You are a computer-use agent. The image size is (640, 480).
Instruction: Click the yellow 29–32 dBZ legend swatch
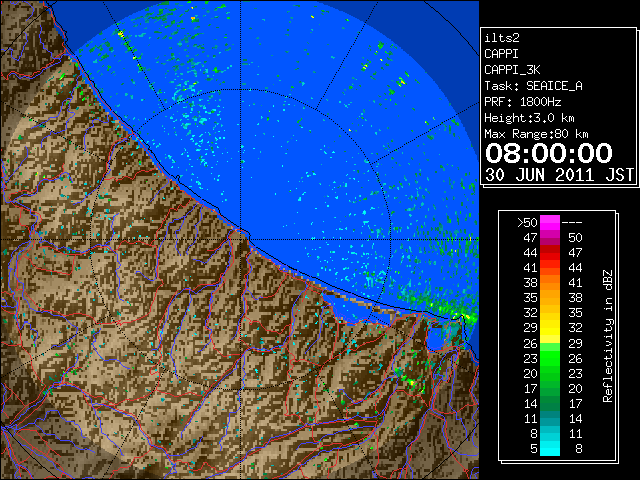click(550, 328)
